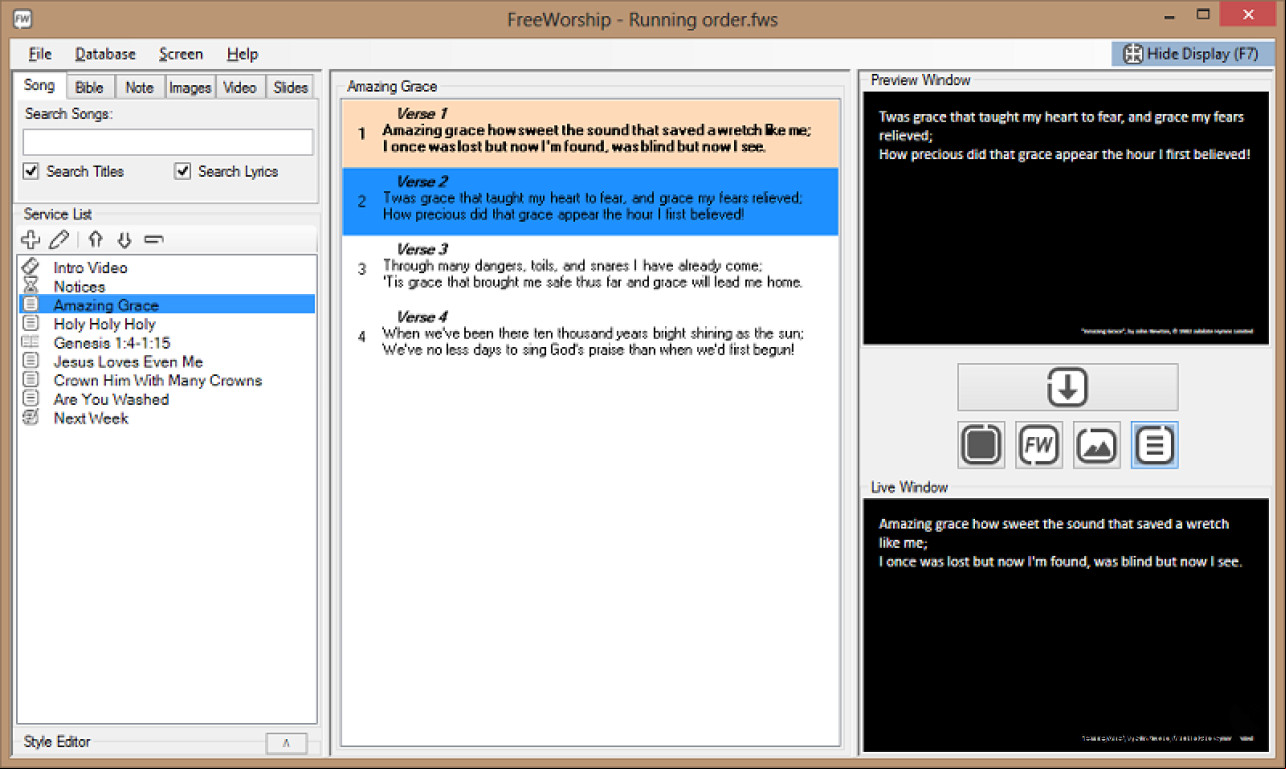This screenshot has height=769, width=1286.
Task: Click the background image display mode icon
Action: point(1097,445)
